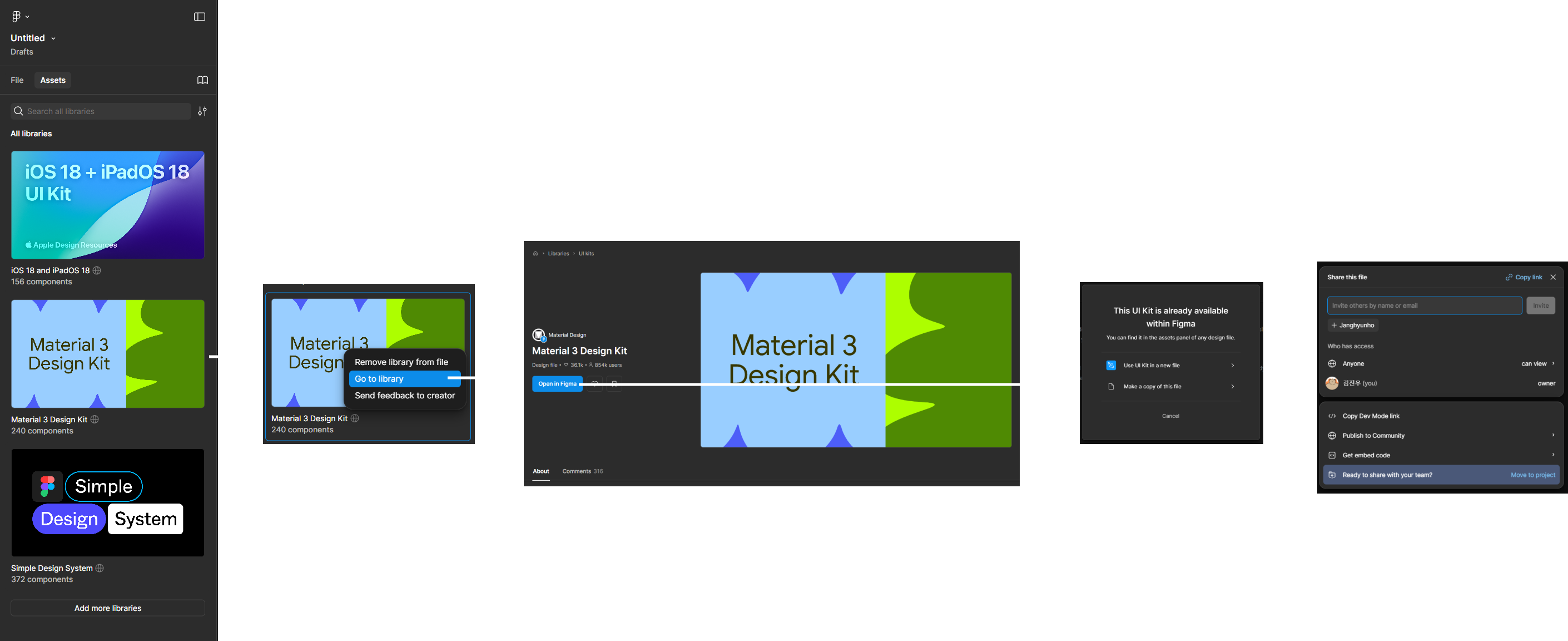
Task: Click the library book icon
Action: (202, 80)
